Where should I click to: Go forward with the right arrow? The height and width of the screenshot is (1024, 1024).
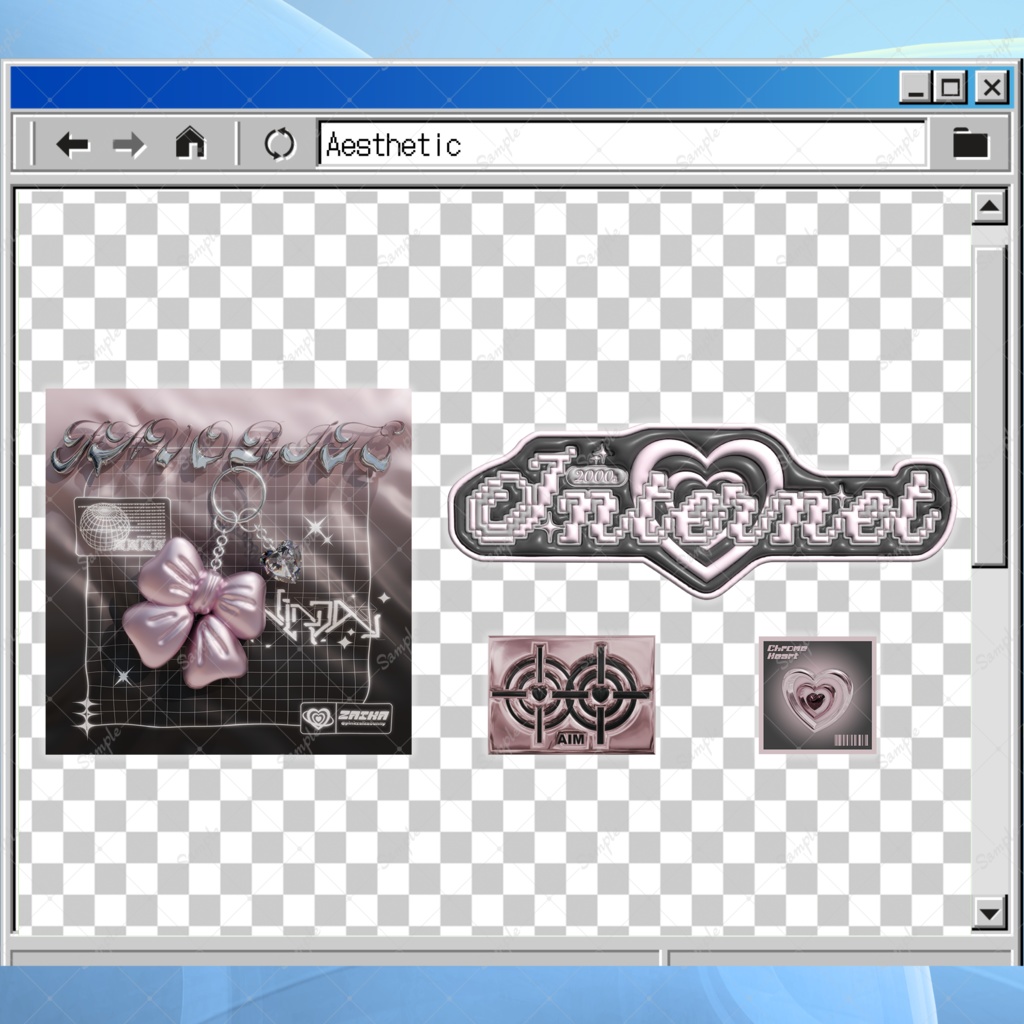point(129,145)
